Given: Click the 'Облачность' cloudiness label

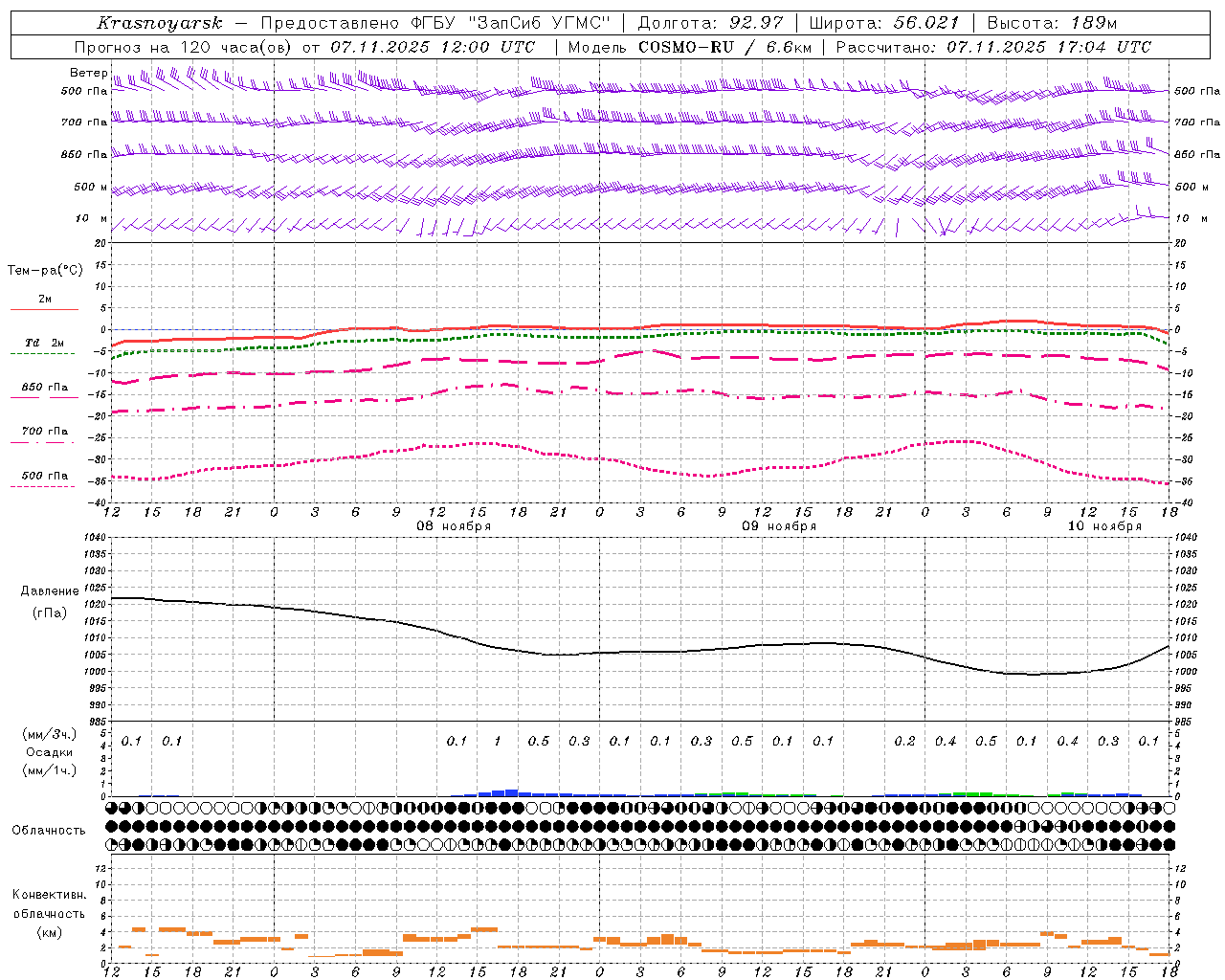Looking at the screenshot, I should (x=49, y=831).
